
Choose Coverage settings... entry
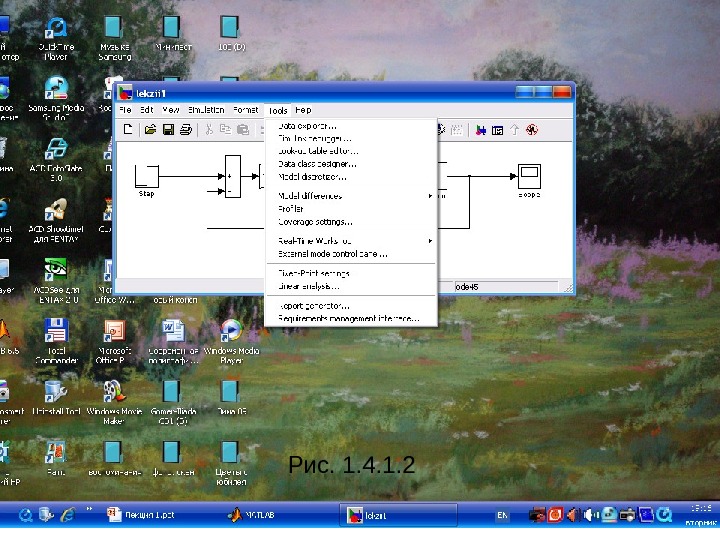point(351,222)
